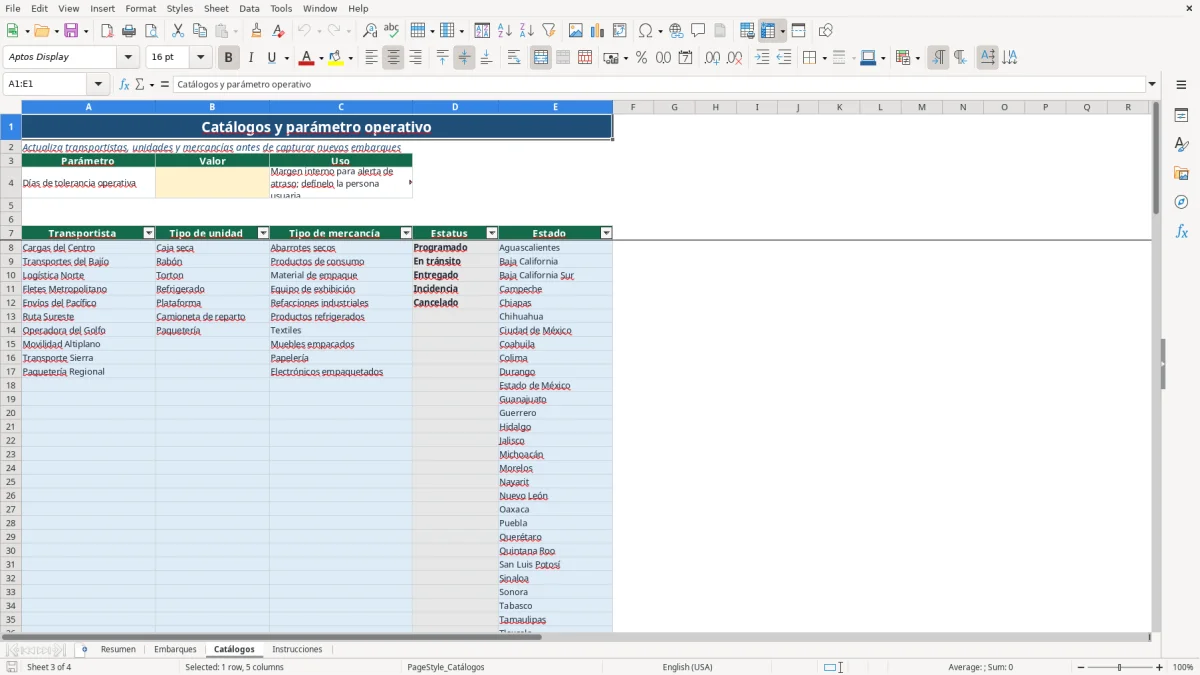Open the Name Box dropdown
Screen dimensions: 1200x675
point(98,84)
